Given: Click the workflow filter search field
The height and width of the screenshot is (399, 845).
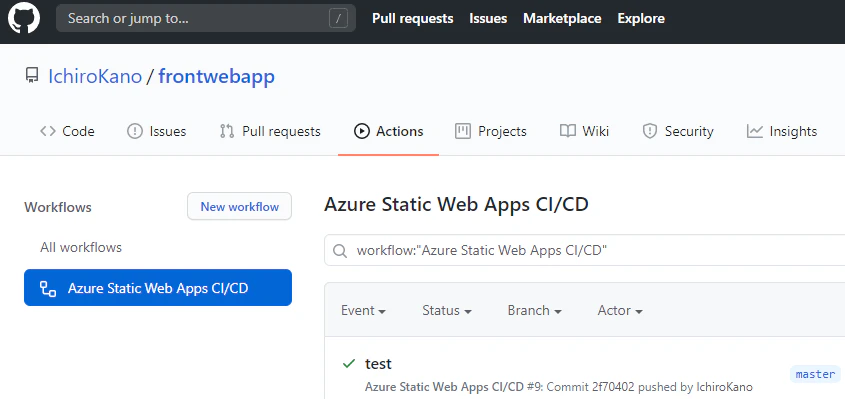Looking at the screenshot, I should tap(585, 251).
